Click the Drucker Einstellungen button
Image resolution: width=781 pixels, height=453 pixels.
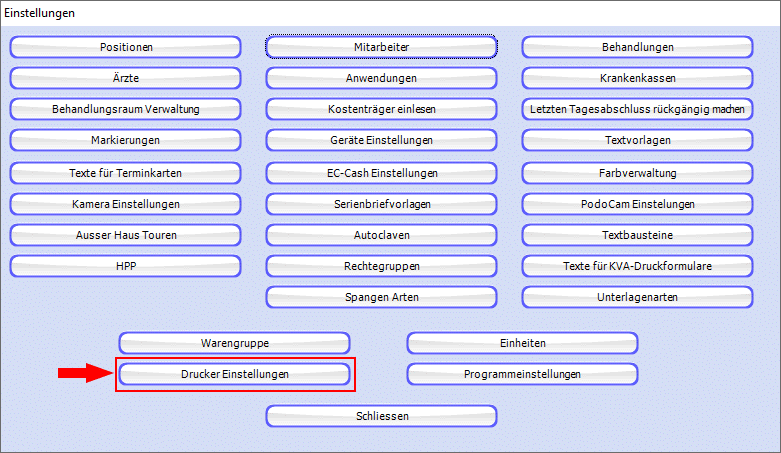coord(234,374)
